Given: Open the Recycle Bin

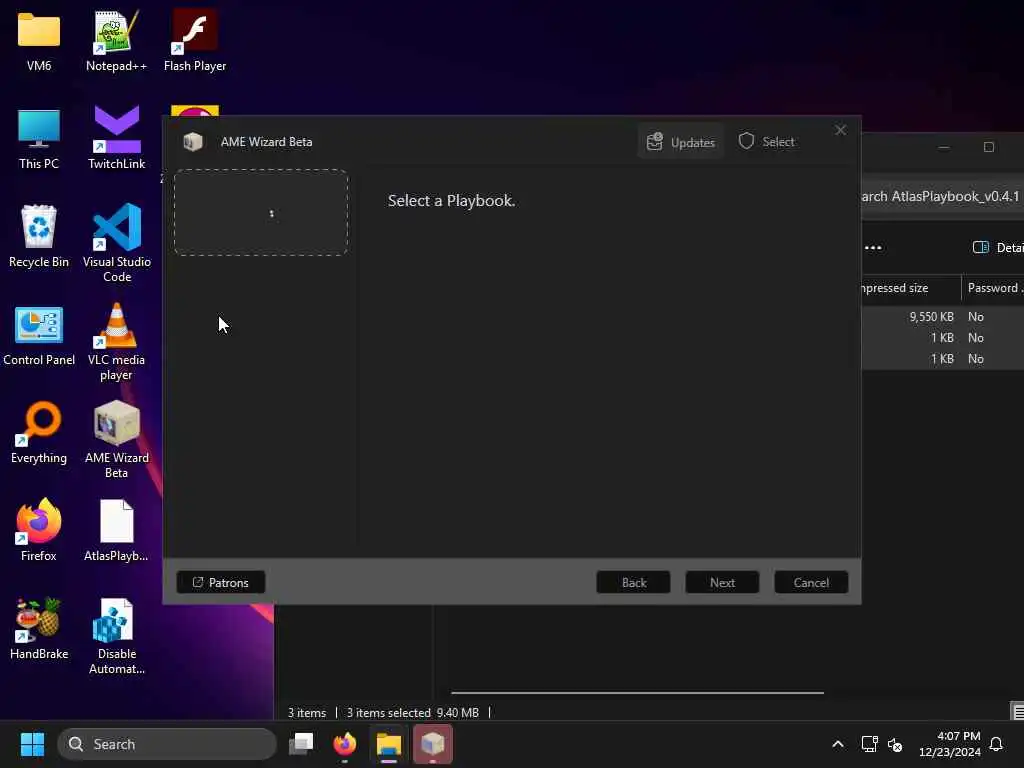Looking at the screenshot, I should 39,236.
